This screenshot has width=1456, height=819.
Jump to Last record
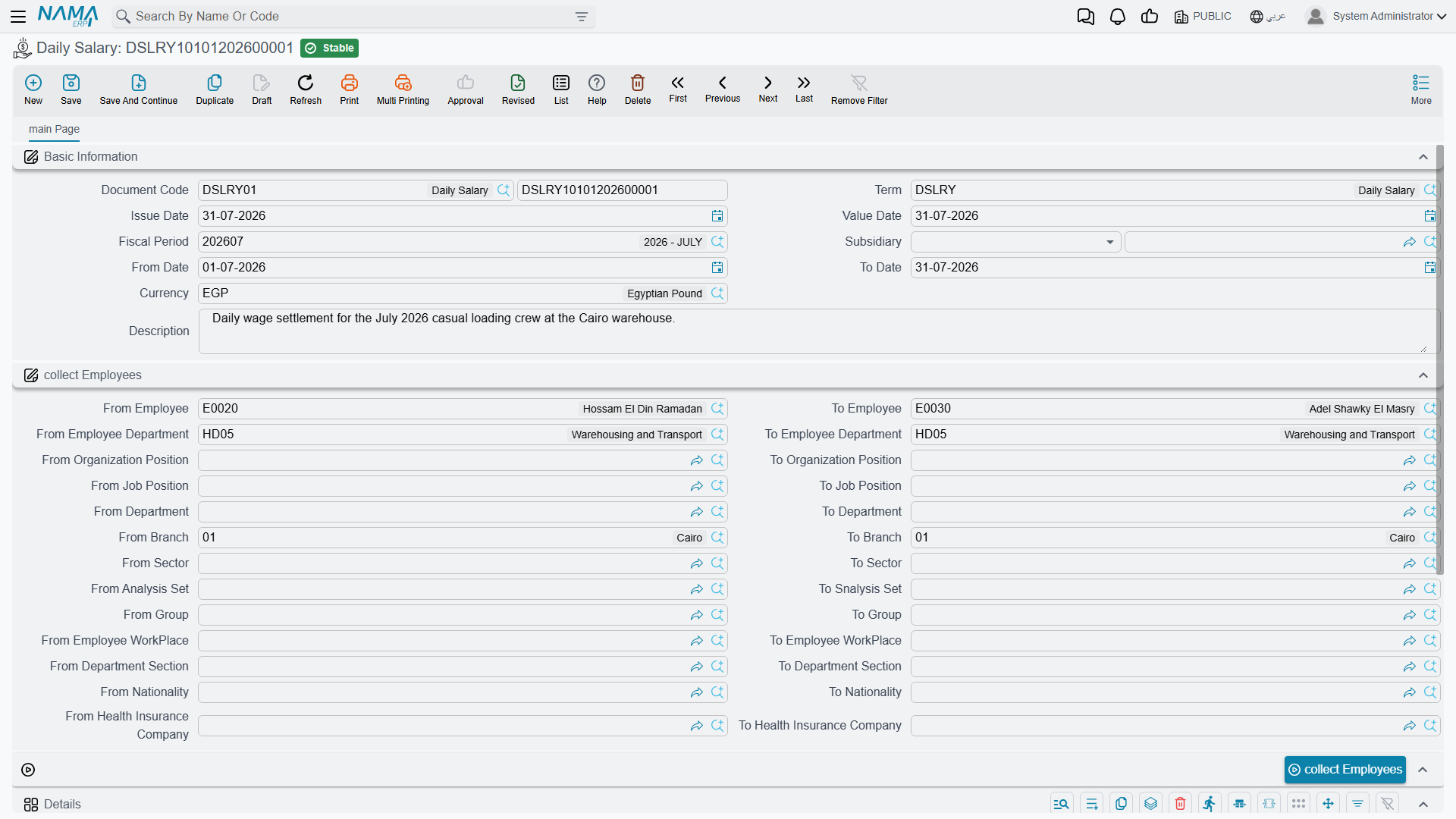pyautogui.click(x=804, y=88)
